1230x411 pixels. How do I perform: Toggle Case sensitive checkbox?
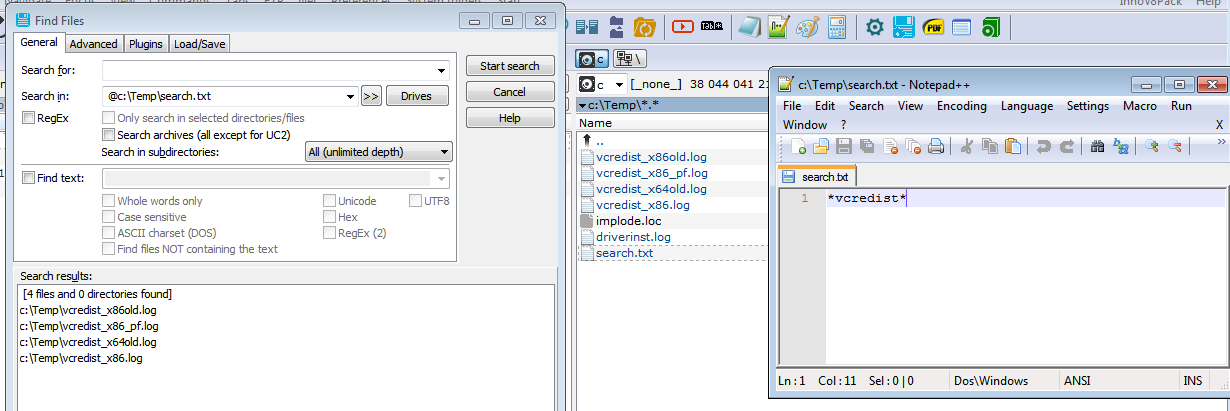[x=109, y=217]
